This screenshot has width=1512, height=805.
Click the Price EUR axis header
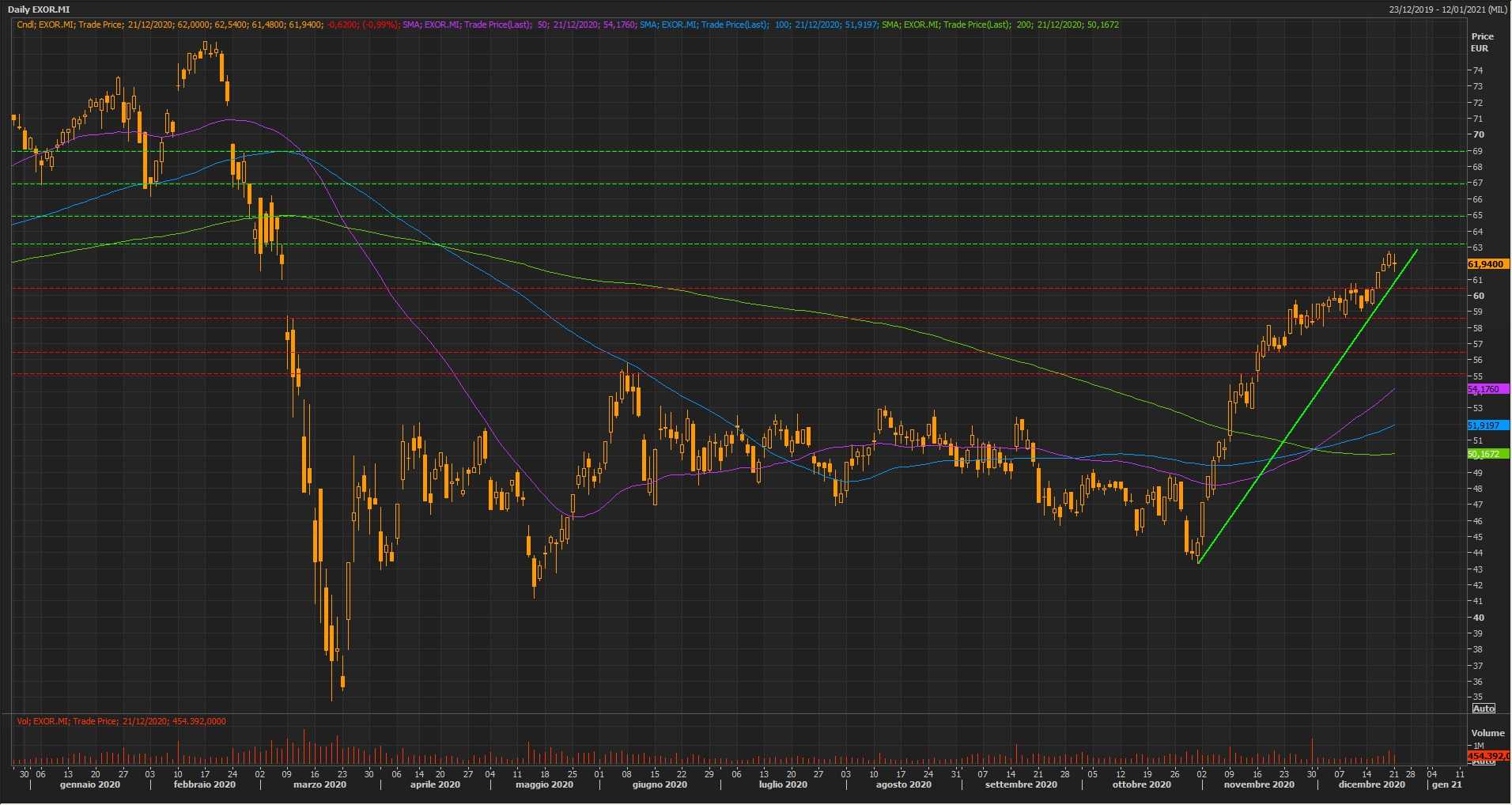click(x=1482, y=43)
